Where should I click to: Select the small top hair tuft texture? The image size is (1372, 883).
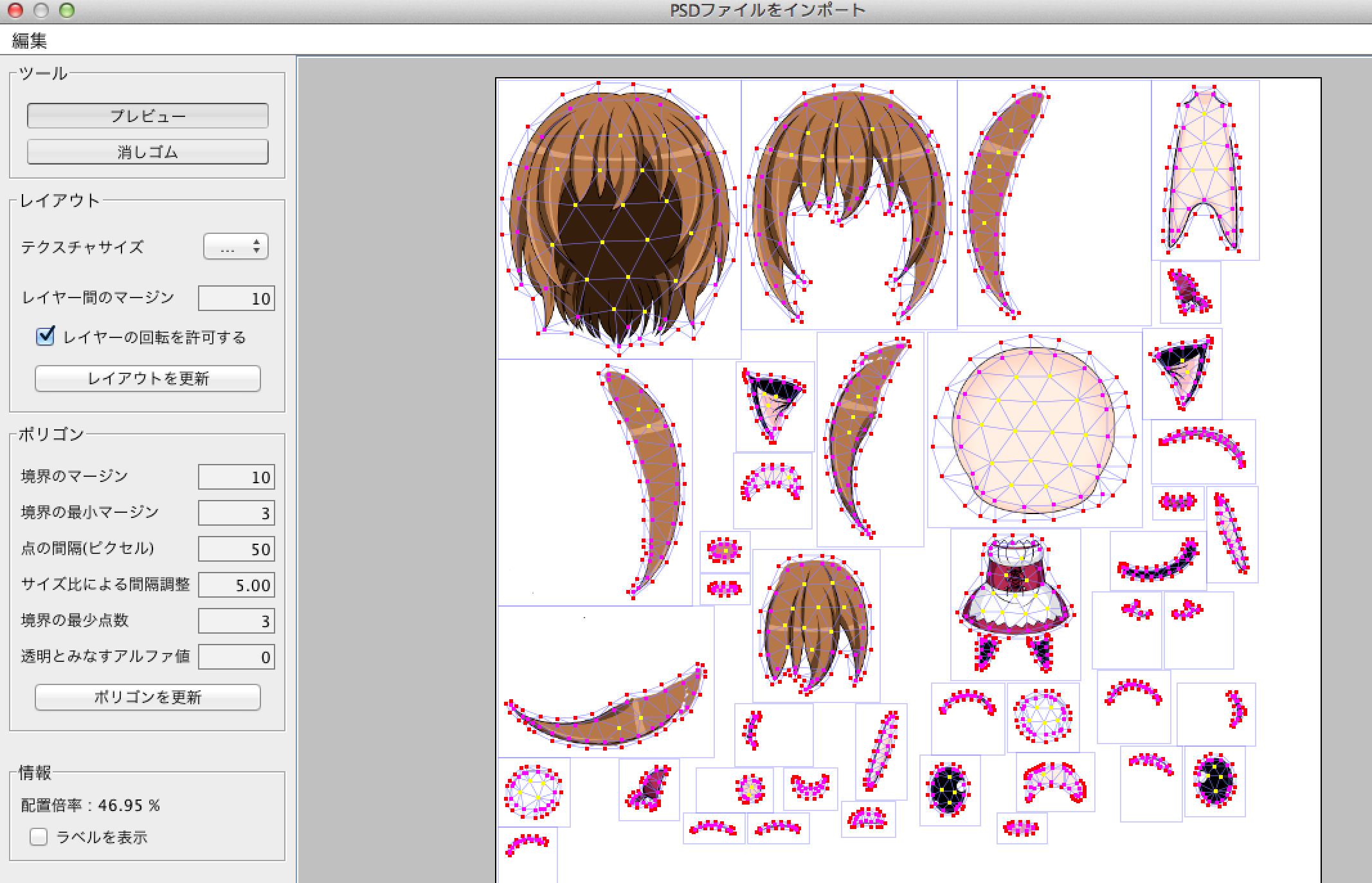point(816,625)
